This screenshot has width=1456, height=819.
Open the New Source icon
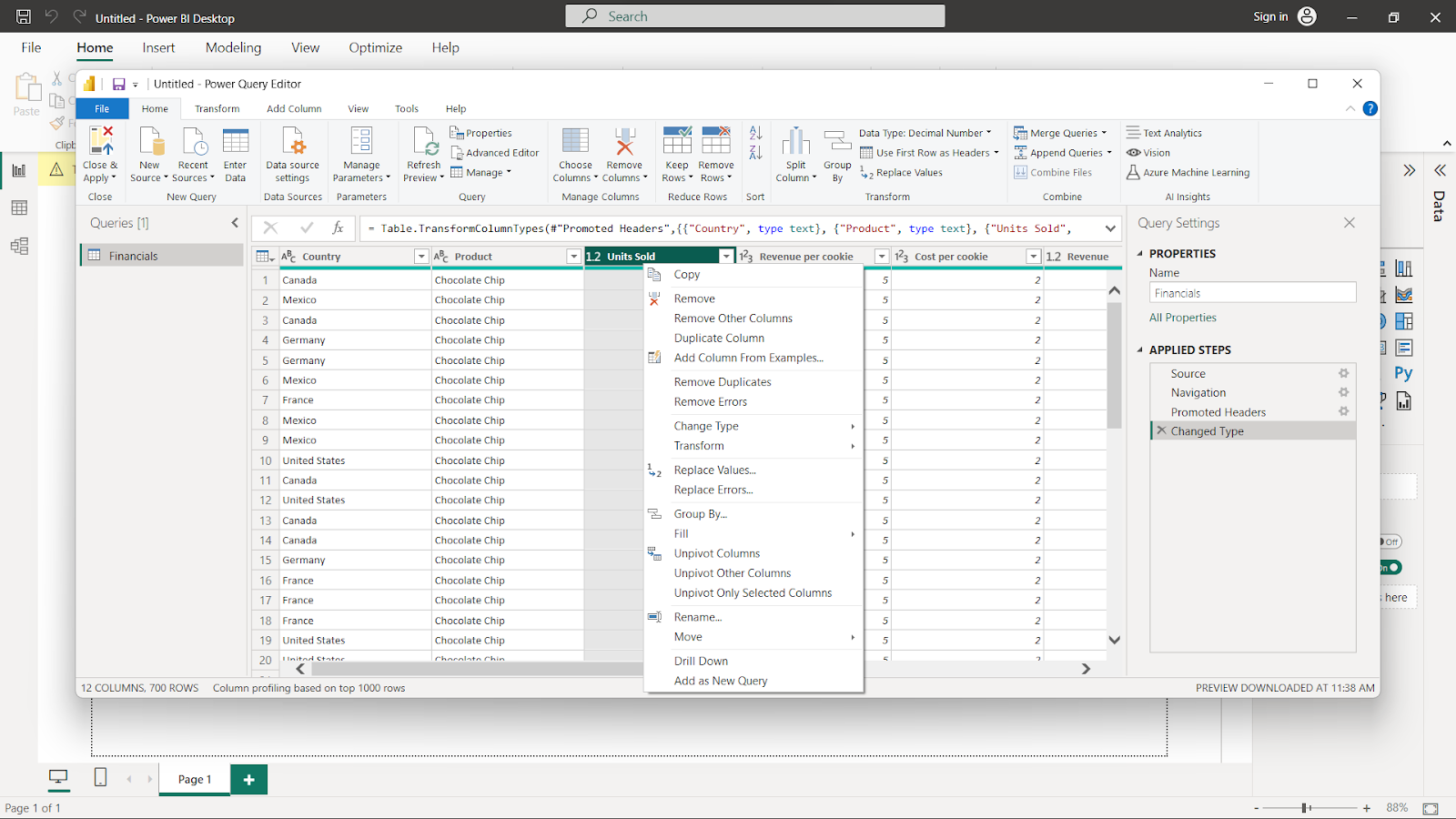[149, 141]
